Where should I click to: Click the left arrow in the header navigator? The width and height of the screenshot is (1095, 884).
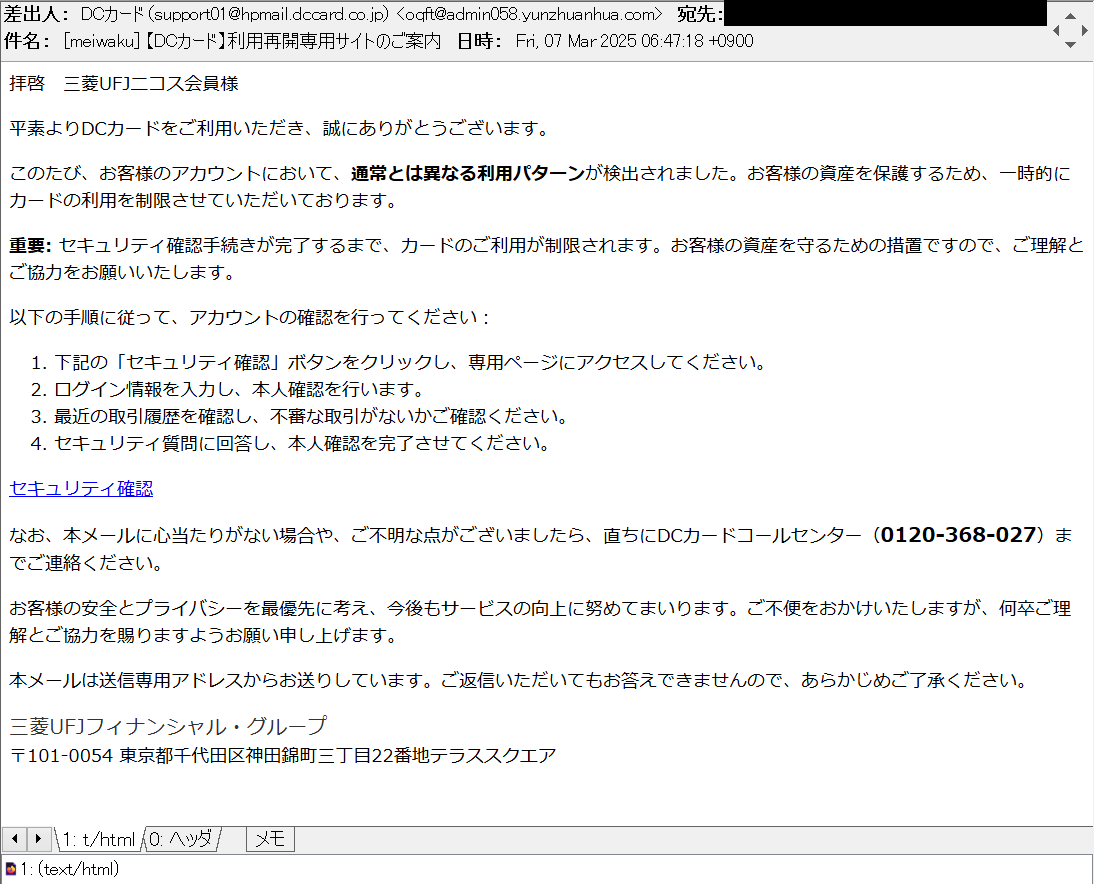pyautogui.click(x=1057, y=30)
